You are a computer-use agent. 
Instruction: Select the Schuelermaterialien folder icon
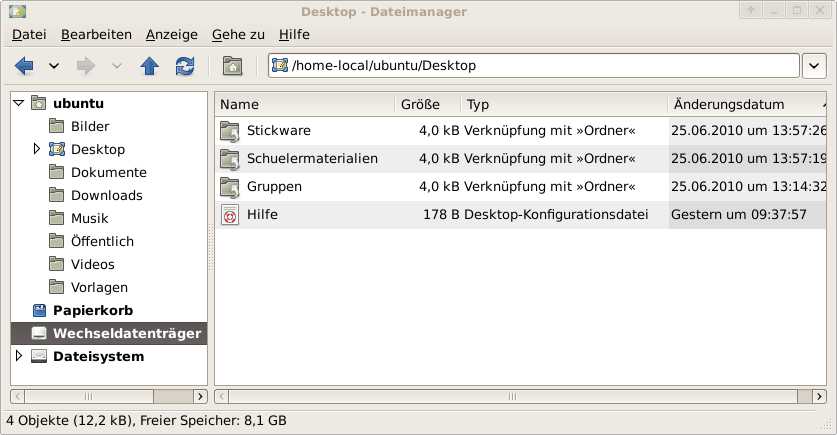230,159
